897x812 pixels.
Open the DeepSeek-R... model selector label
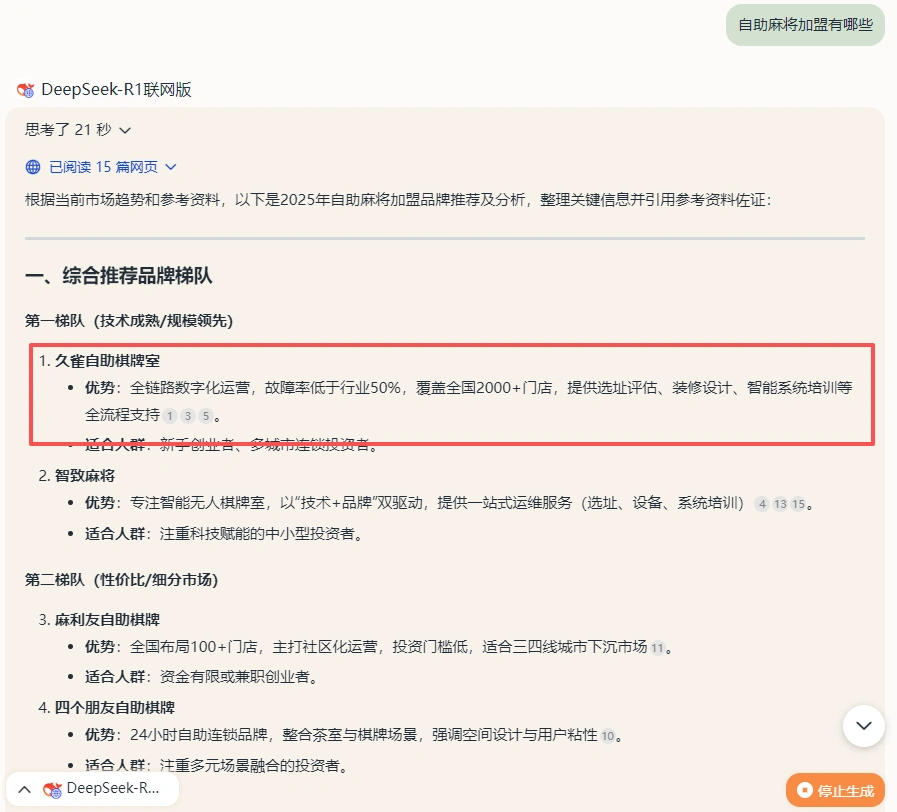112,789
